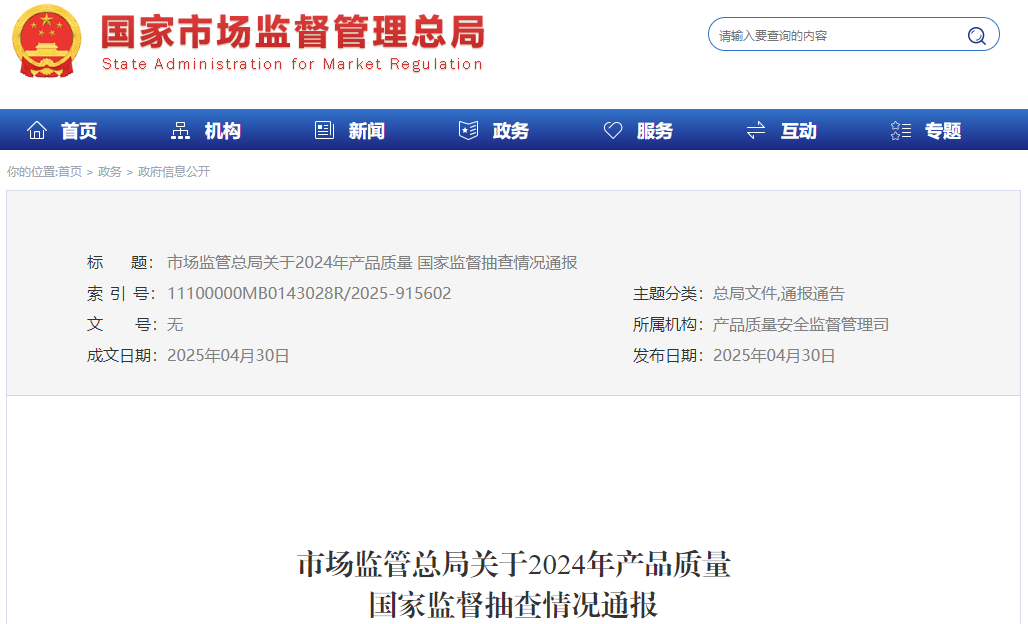The width and height of the screenshot is (1028, 624).
Task: Click the 索引号 label
Action: 121,294
